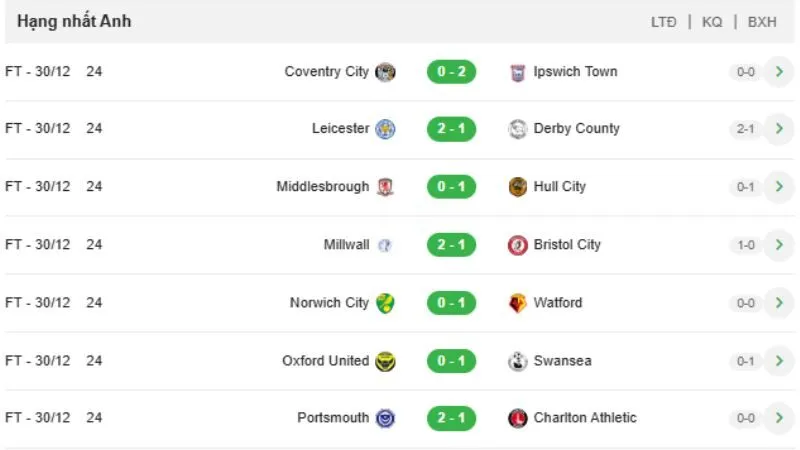Viewport: 800px width, 450px height.
Task: Open the BXH standings tab
Action: coord(762,22)
